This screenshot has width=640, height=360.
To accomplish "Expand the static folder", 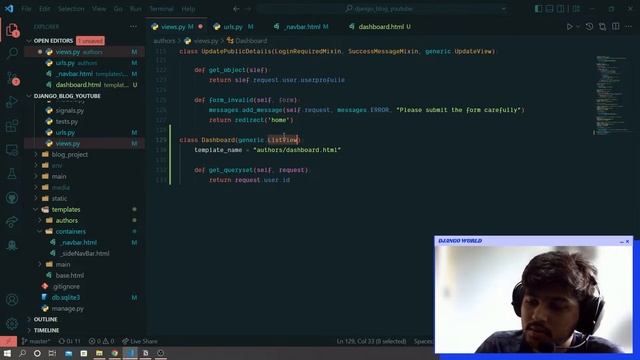I will click(x=59, y=198).
